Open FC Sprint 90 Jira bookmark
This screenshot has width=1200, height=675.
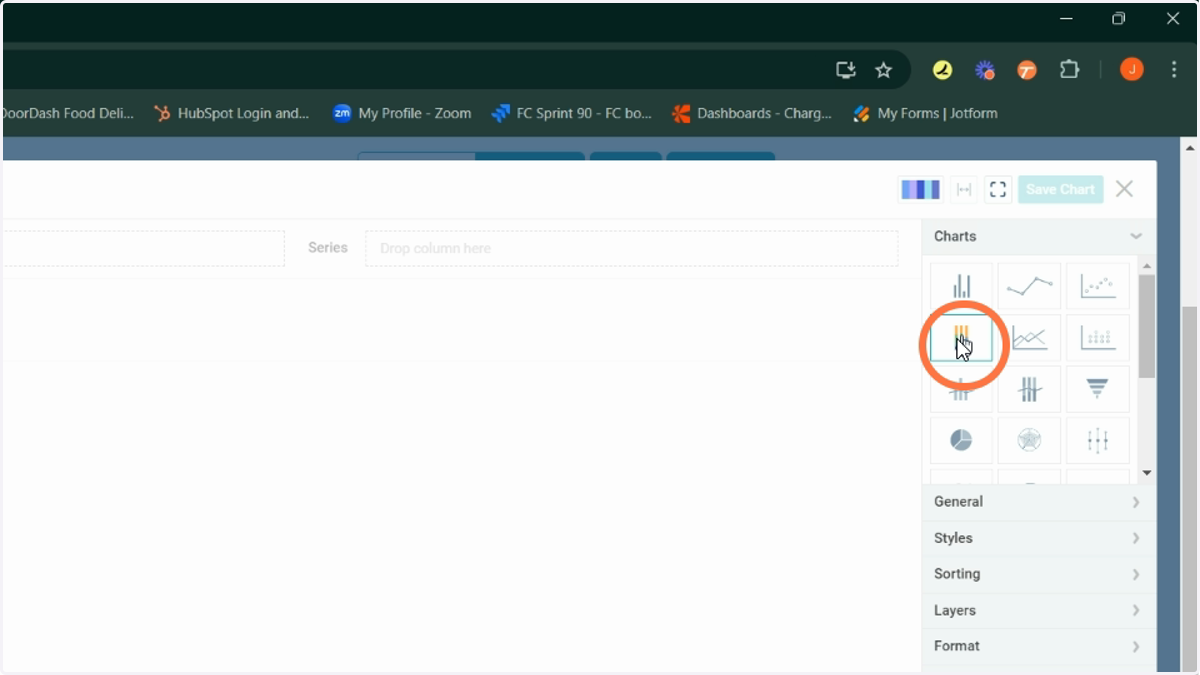tap(572, 113)
